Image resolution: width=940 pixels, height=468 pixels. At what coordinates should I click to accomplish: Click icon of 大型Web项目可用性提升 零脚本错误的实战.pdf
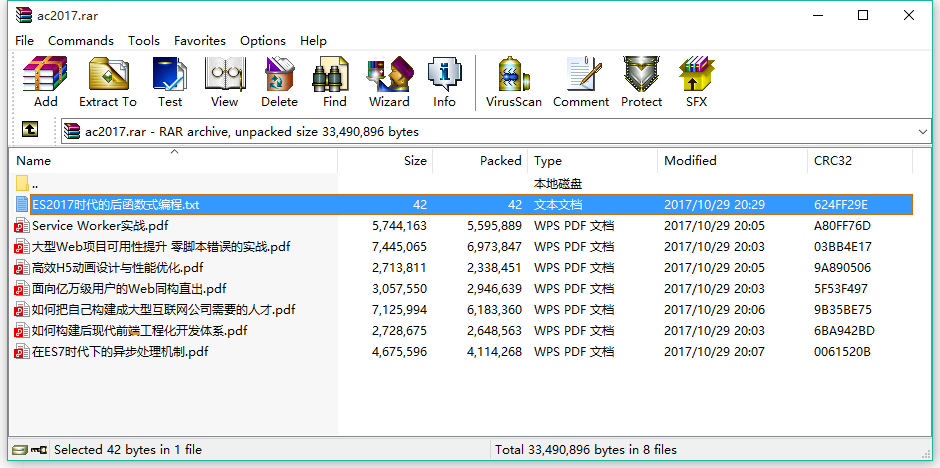[22, 247]
